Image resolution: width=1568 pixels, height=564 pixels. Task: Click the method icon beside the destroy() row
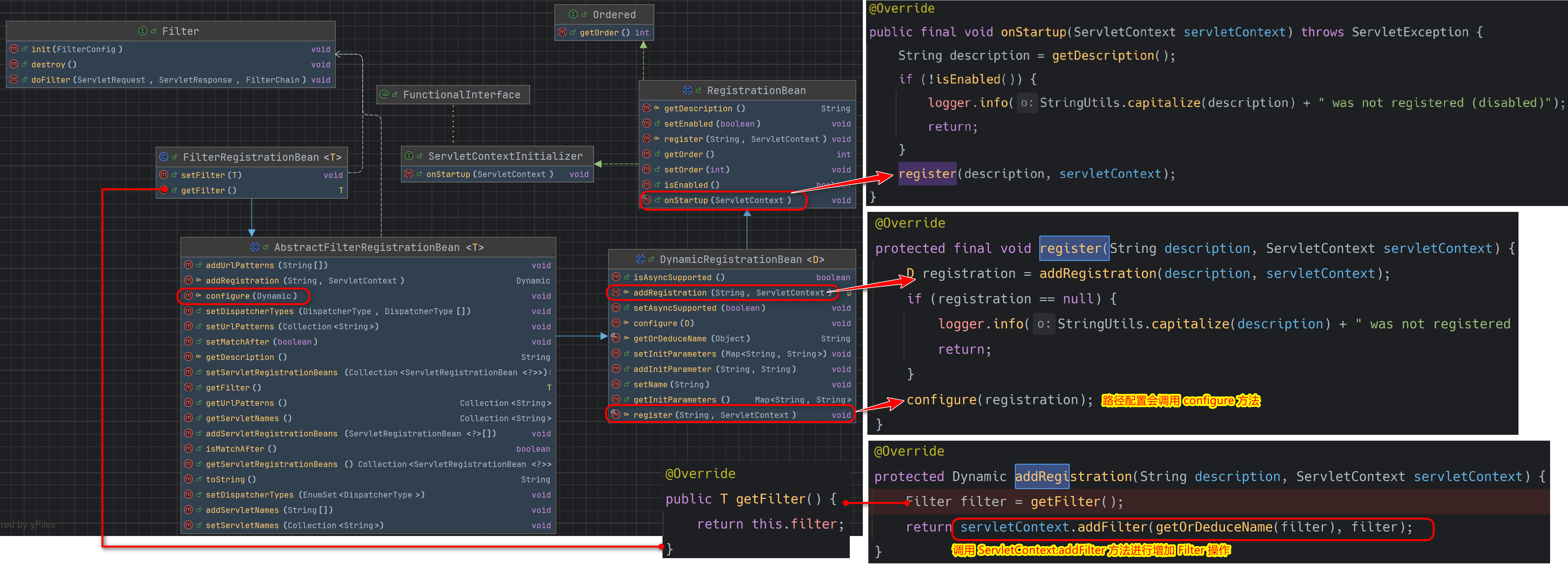click(x=13, y=64)
